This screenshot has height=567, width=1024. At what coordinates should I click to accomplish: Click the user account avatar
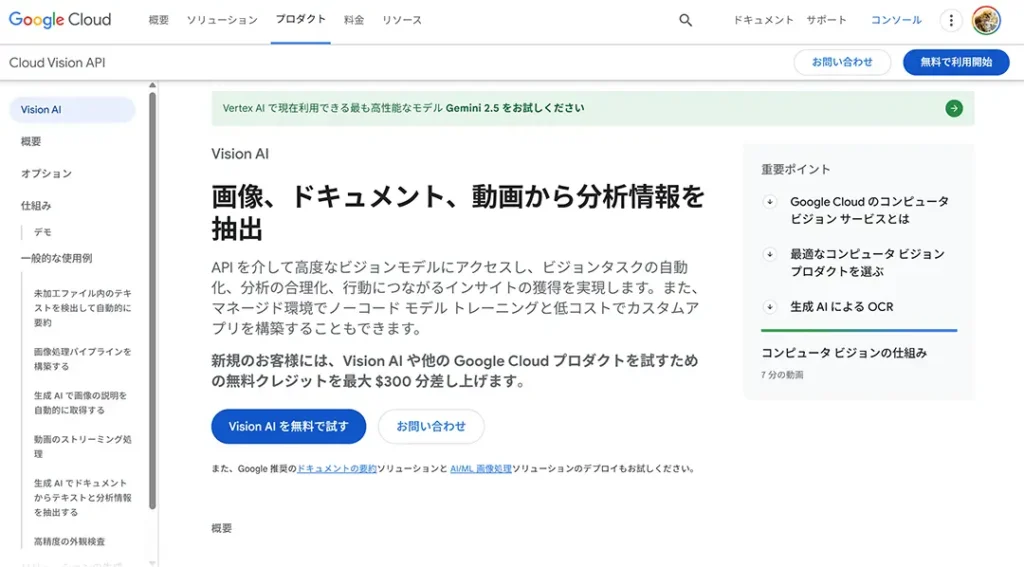pos(986,20)
